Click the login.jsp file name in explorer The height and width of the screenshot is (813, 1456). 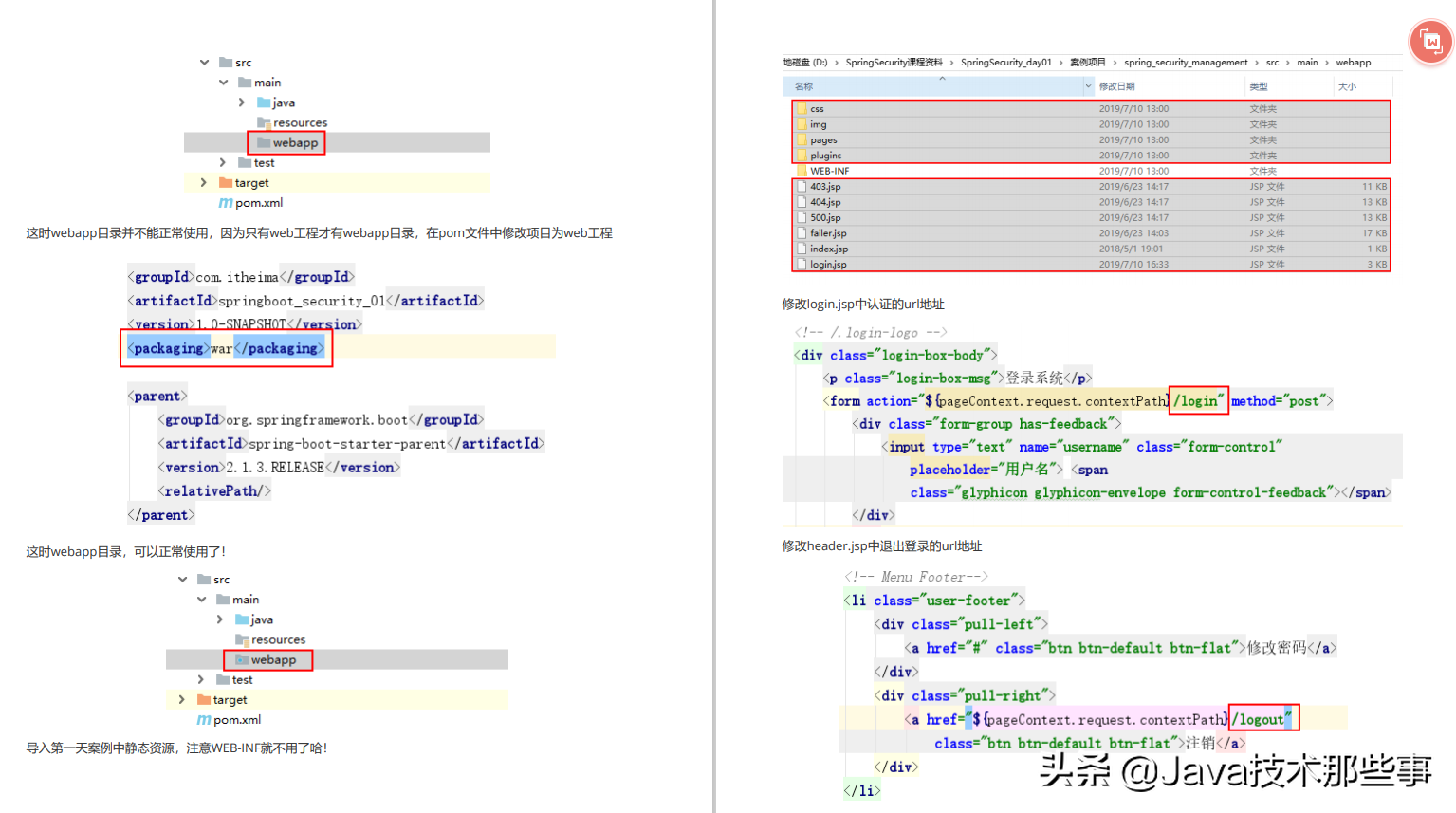tap(828, 265)
